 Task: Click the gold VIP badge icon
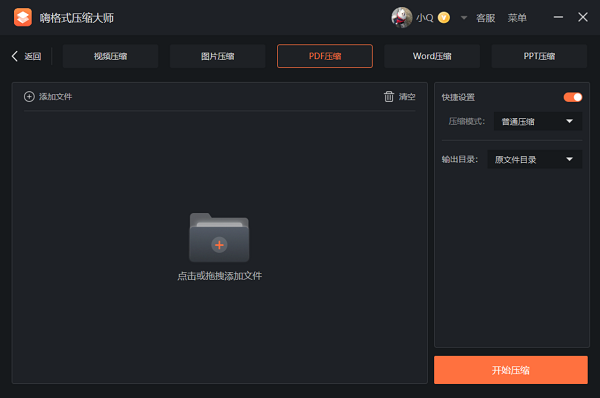pos(443,18)
